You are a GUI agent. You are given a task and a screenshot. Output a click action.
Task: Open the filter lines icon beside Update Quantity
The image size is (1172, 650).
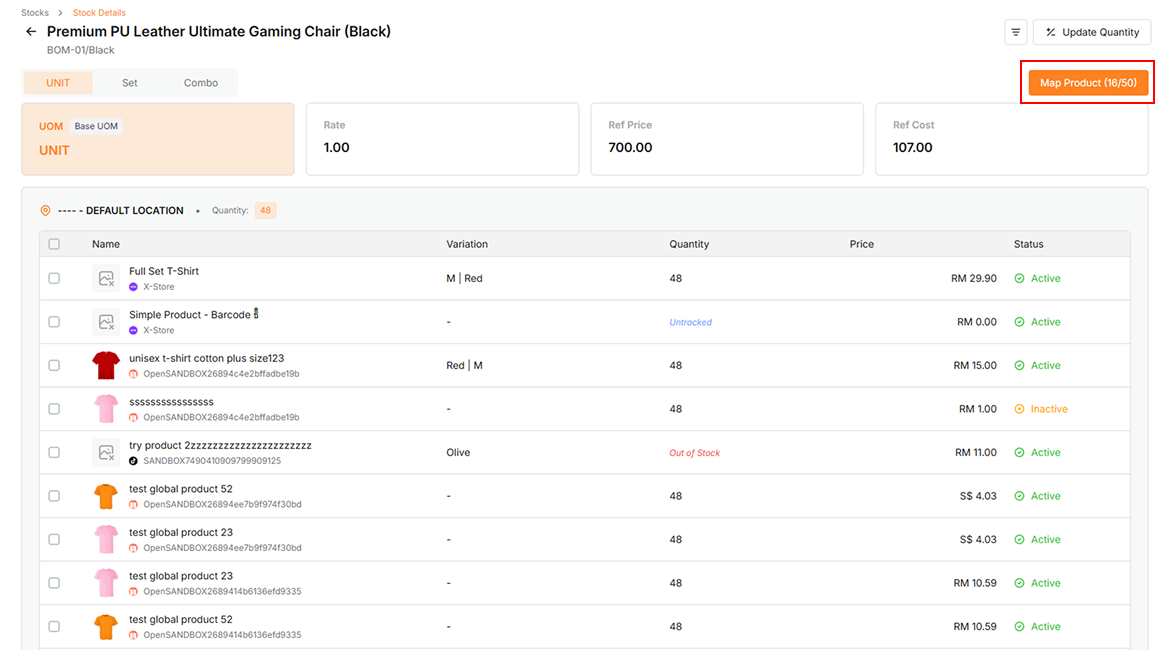point(1015,32)
